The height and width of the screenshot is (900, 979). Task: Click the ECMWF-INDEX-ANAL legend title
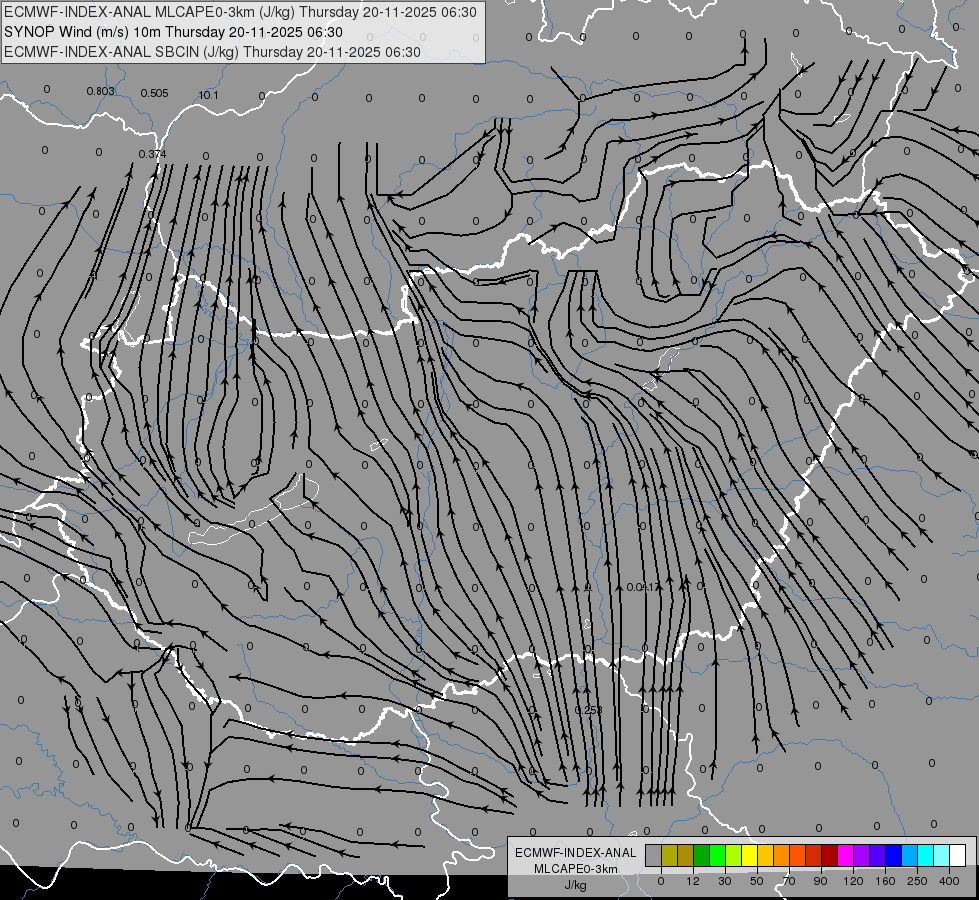coord(575,853)
